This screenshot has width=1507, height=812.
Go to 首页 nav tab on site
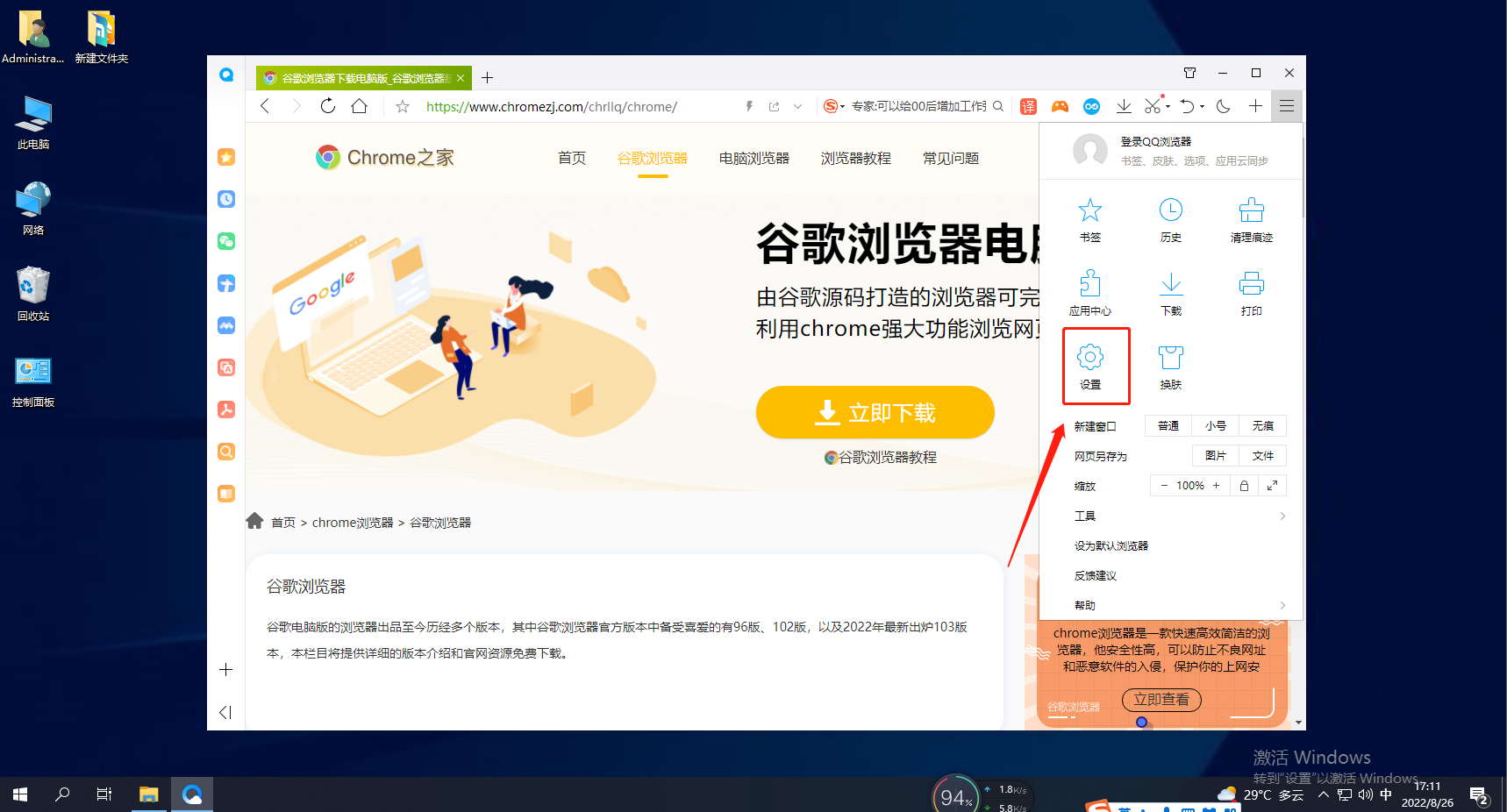571,158
